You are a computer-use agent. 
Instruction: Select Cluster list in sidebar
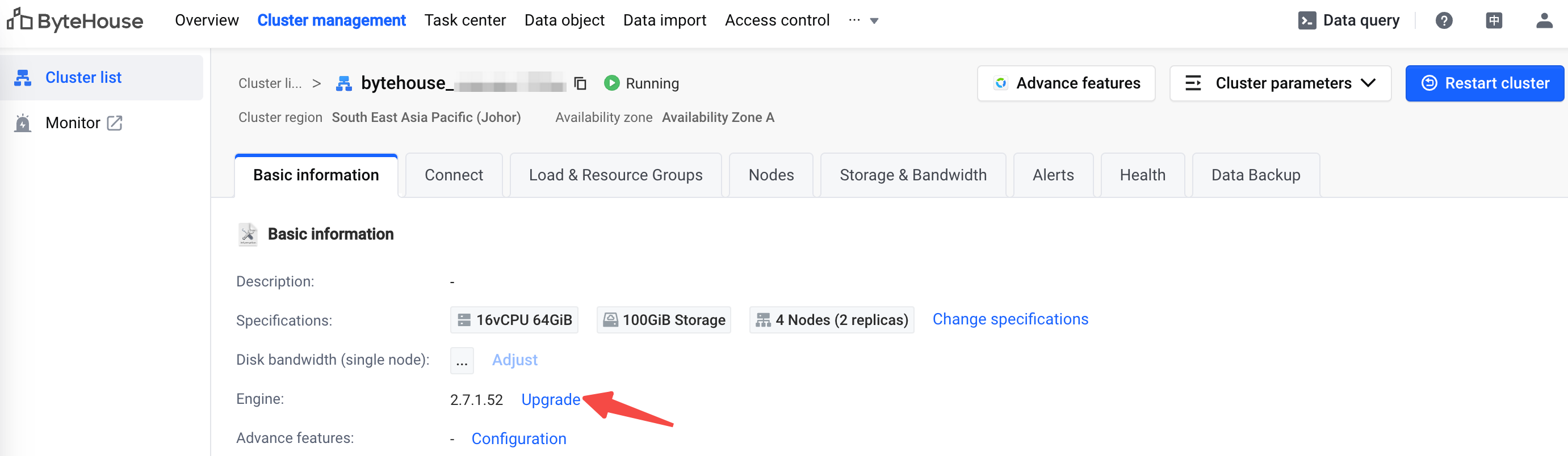click(83, 78)
